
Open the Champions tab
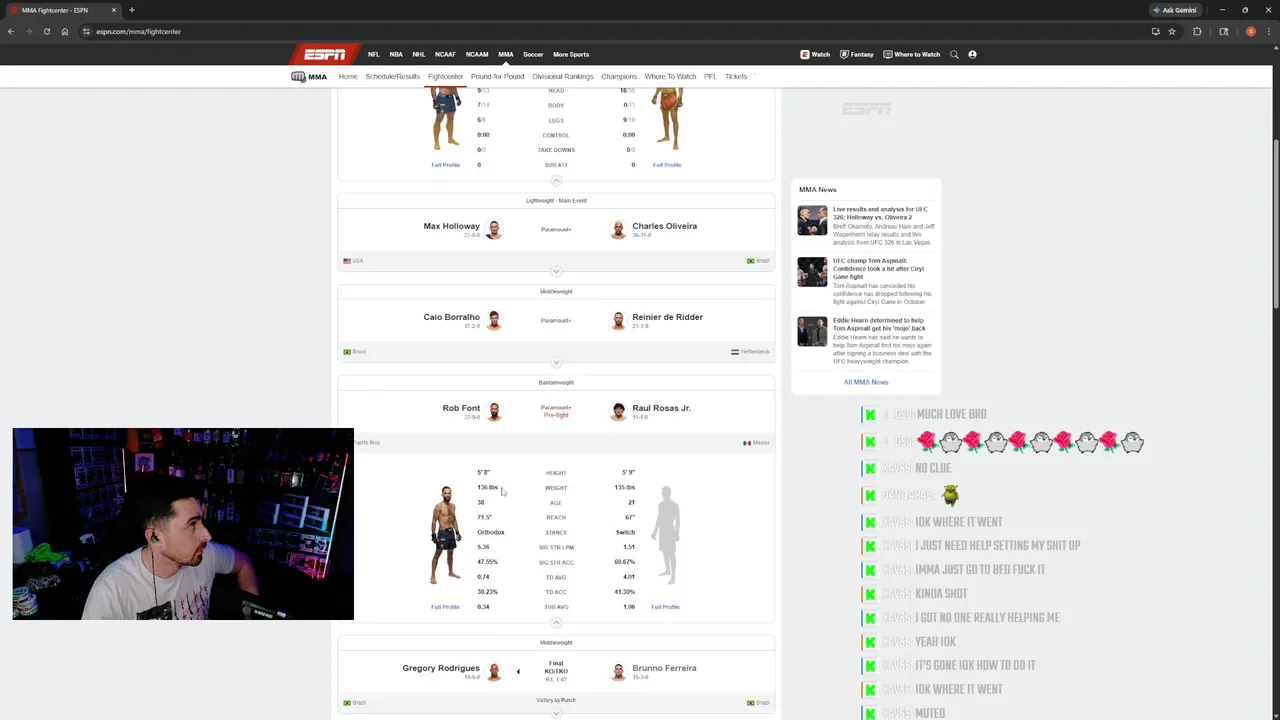click(619, 76)
